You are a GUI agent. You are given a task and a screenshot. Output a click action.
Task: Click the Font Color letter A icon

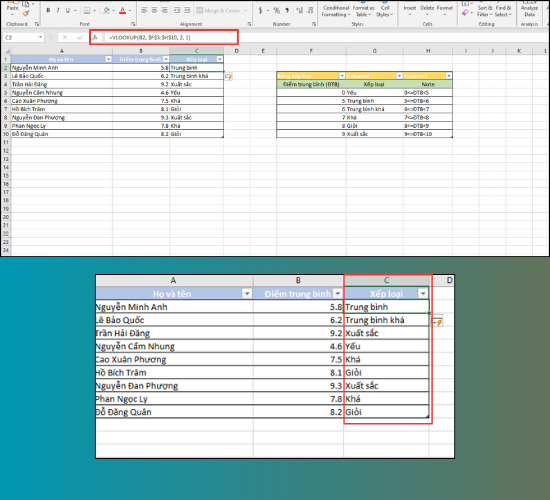click(x=122, y=11)
